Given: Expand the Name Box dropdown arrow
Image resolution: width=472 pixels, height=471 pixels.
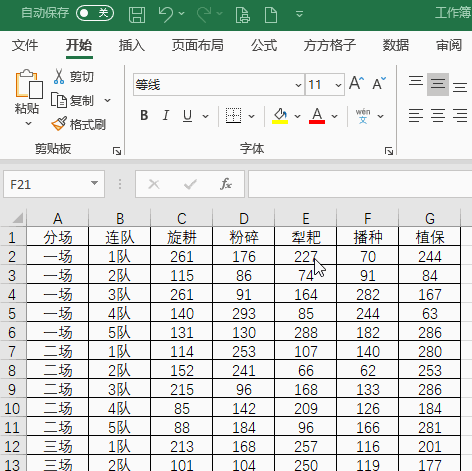Looking at the screenshot, I should pyautogui.click(x=94, y=183).
